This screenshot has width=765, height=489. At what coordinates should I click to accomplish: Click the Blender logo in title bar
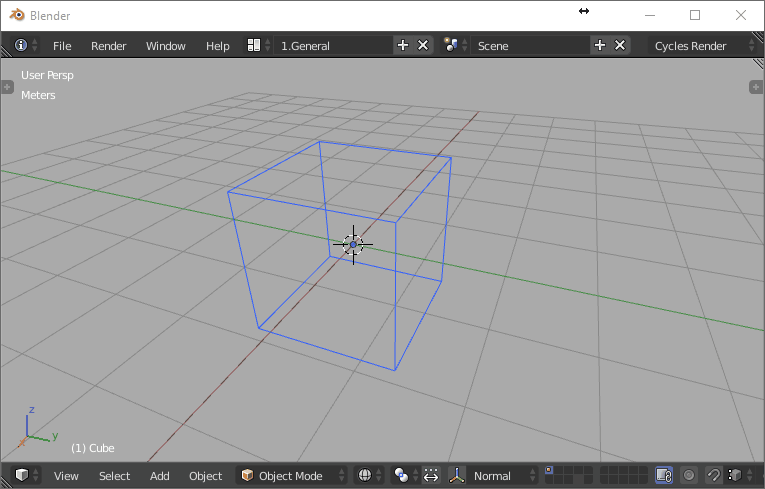pyautogui.click(x=17, y=15)
